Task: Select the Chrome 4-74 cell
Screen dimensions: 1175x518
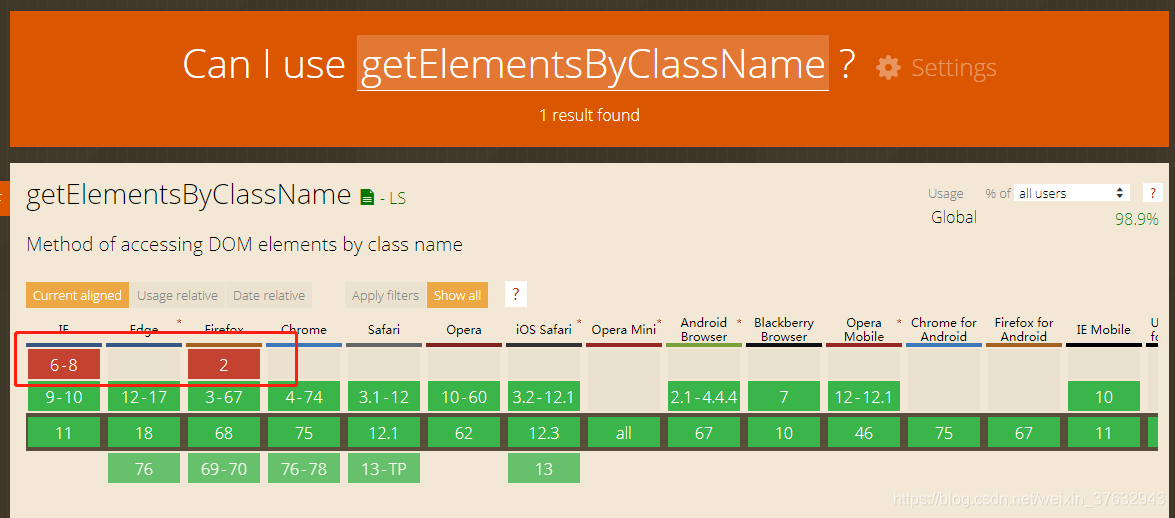Action: (x=303, y=397)
